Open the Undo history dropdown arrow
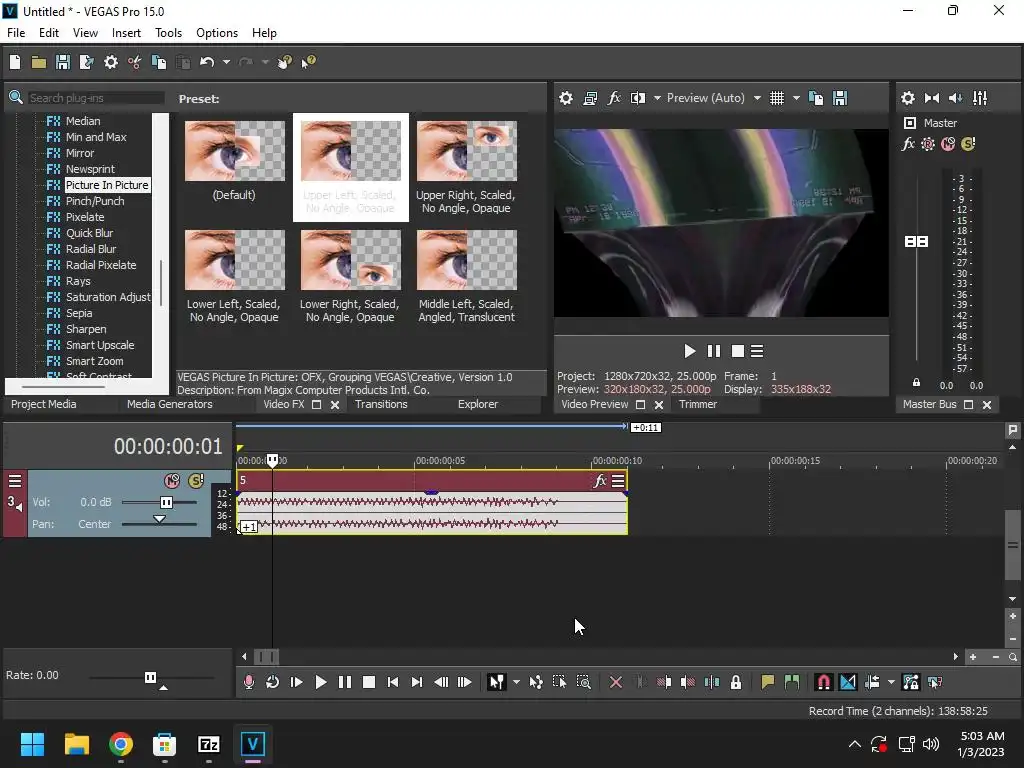The width and height of the screenshot is (1024, 768). click(226, 62)
